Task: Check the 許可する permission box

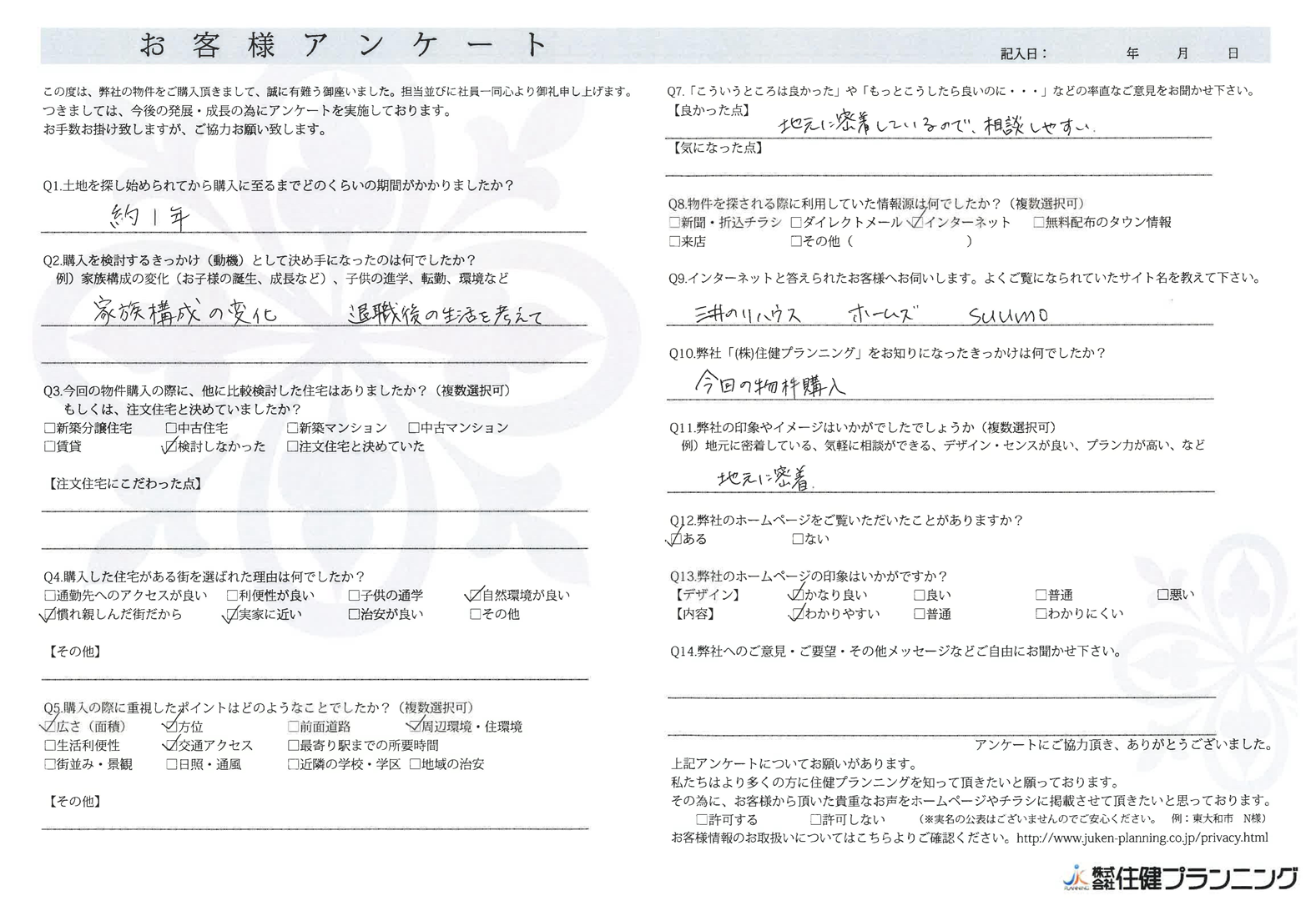Action: [x=702, y=820]
